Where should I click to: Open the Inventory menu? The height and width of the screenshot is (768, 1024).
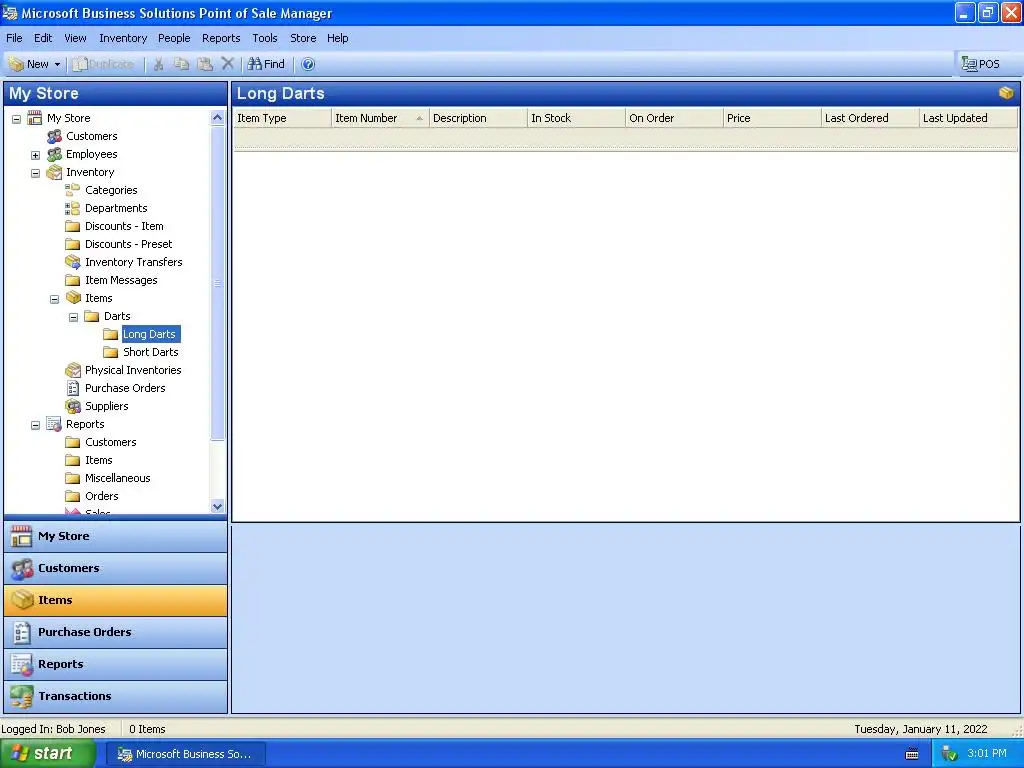tap(123, 38)
